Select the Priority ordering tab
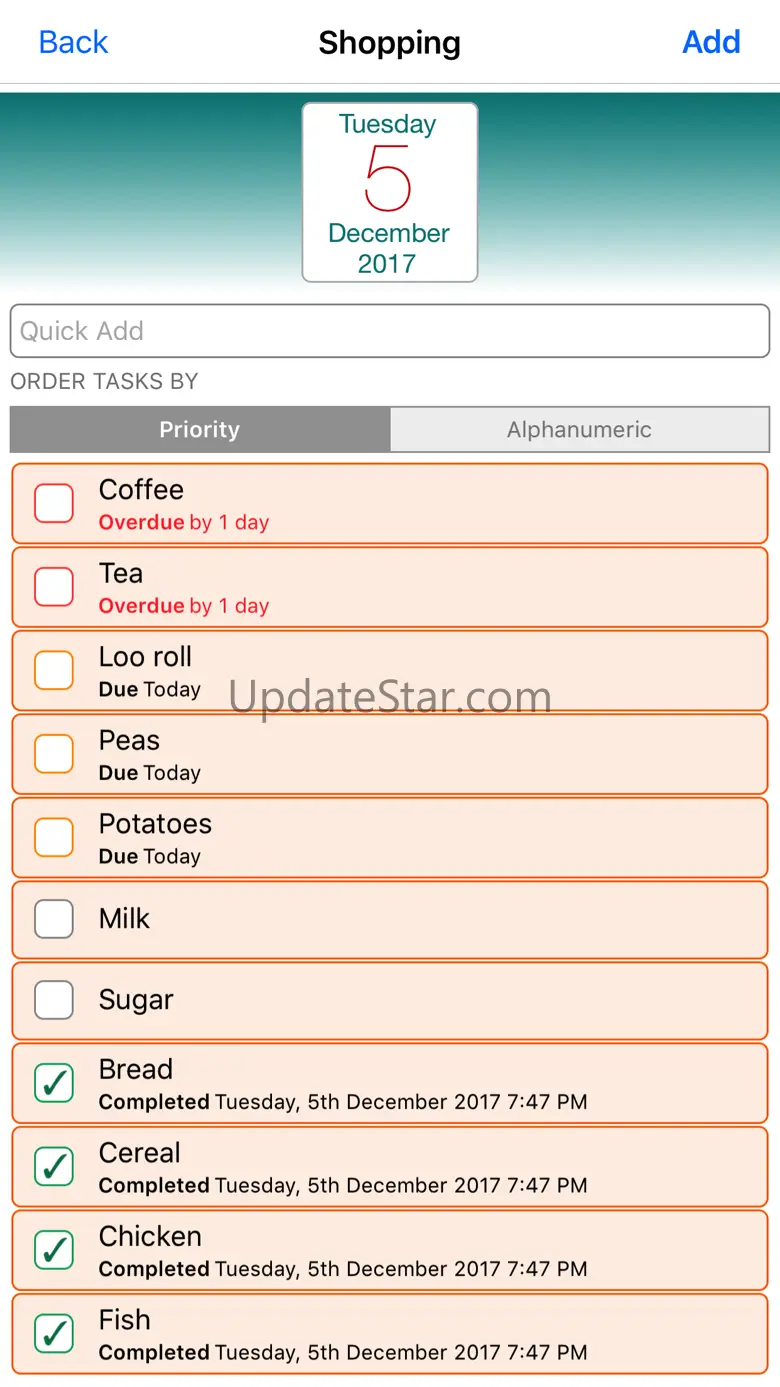Image resolution: width=780 pixels, height=1387 pixels. click(200, 430)
